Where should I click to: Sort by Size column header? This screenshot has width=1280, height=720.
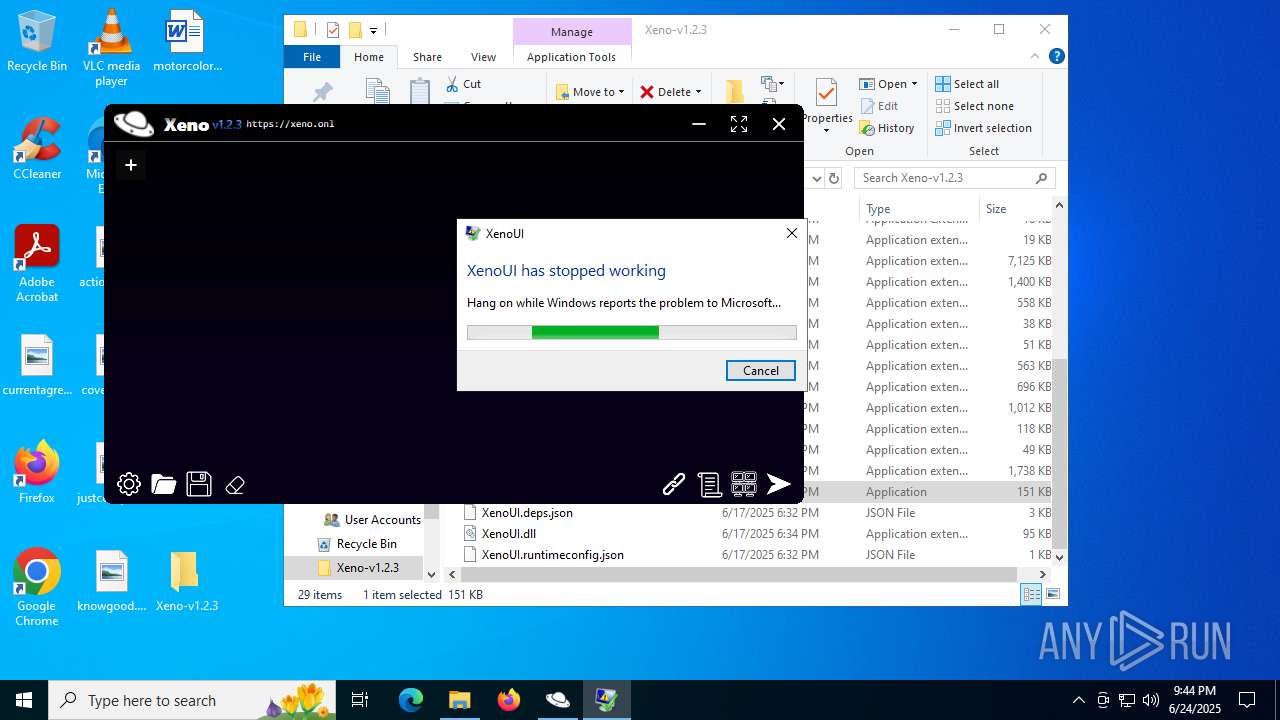pyautogui.click(x=1014, y=209)
